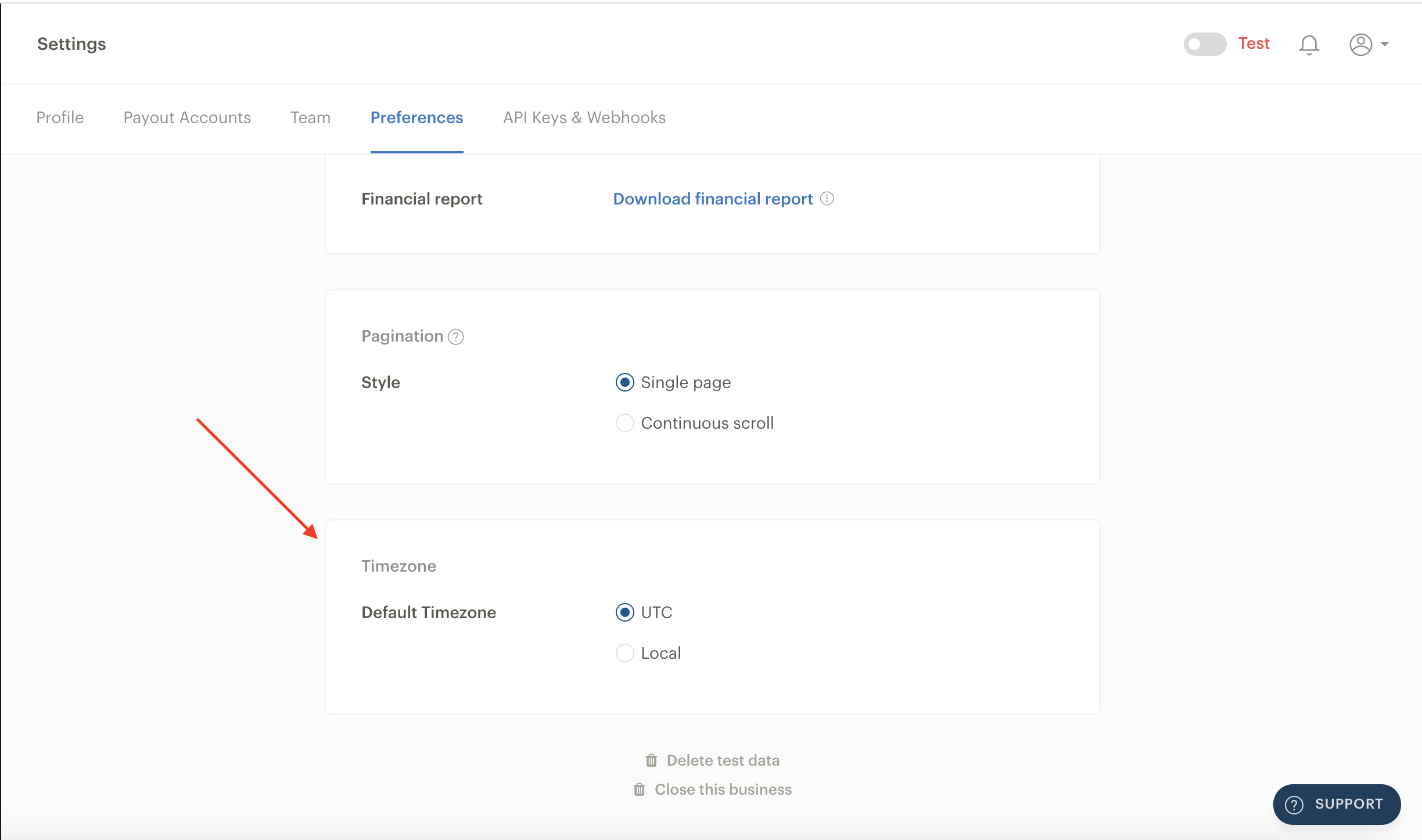This screenshot has width=1422, height=840.
Task: Open API Keys & Webhooks tab
Action: (x=583, y=118)
